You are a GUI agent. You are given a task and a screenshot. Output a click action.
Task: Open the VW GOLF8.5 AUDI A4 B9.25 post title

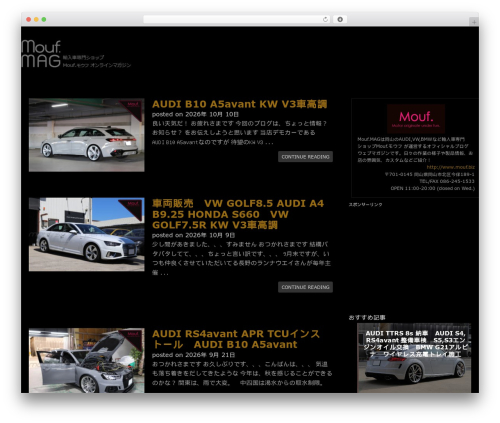[x=238, y=214]
